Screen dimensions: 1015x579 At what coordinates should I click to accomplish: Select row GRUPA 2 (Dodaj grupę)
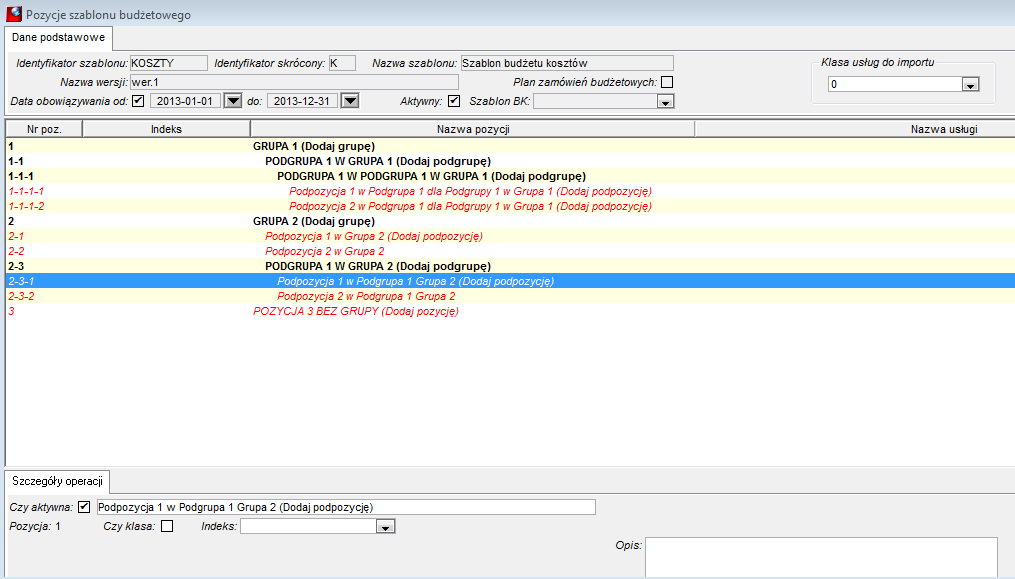511,221
